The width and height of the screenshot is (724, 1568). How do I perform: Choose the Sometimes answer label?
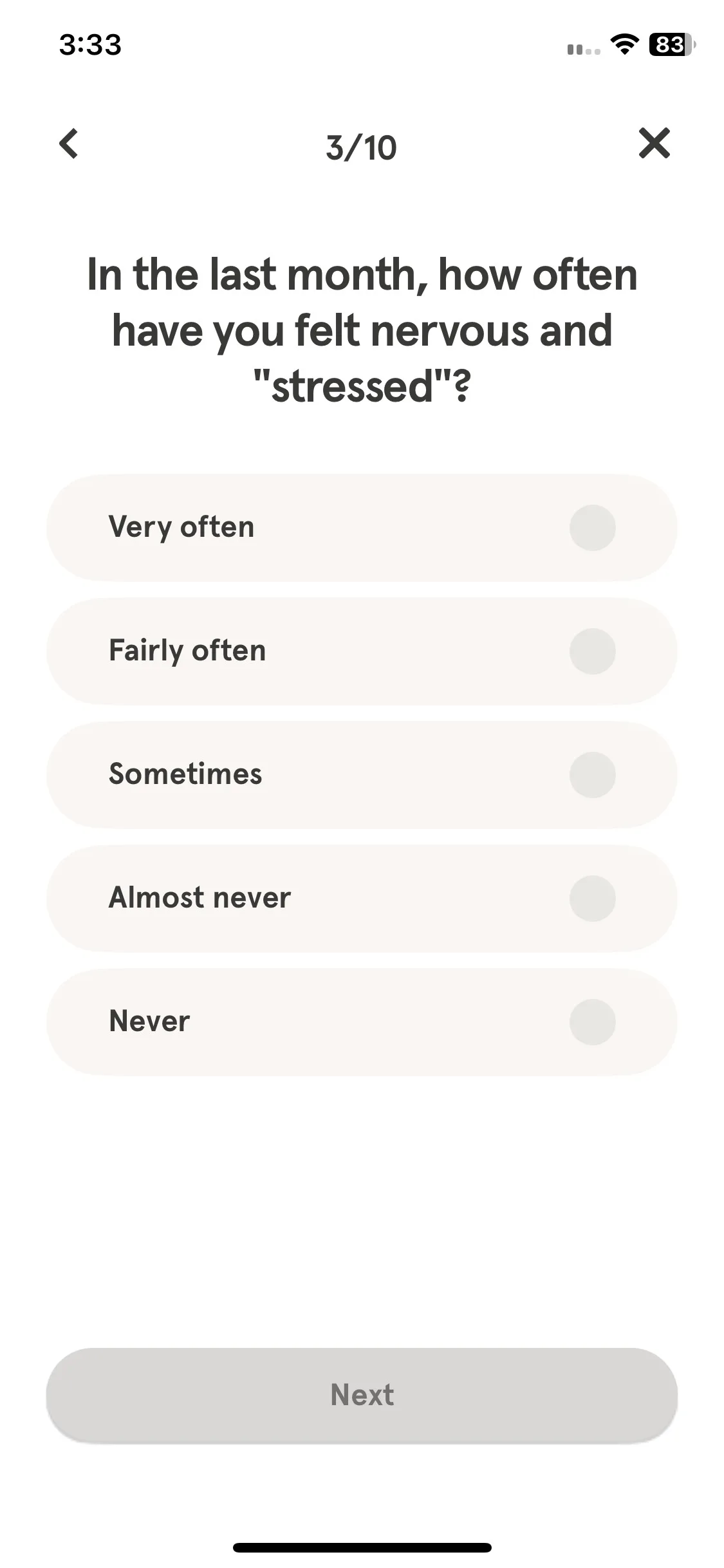(x=185, y=774)
